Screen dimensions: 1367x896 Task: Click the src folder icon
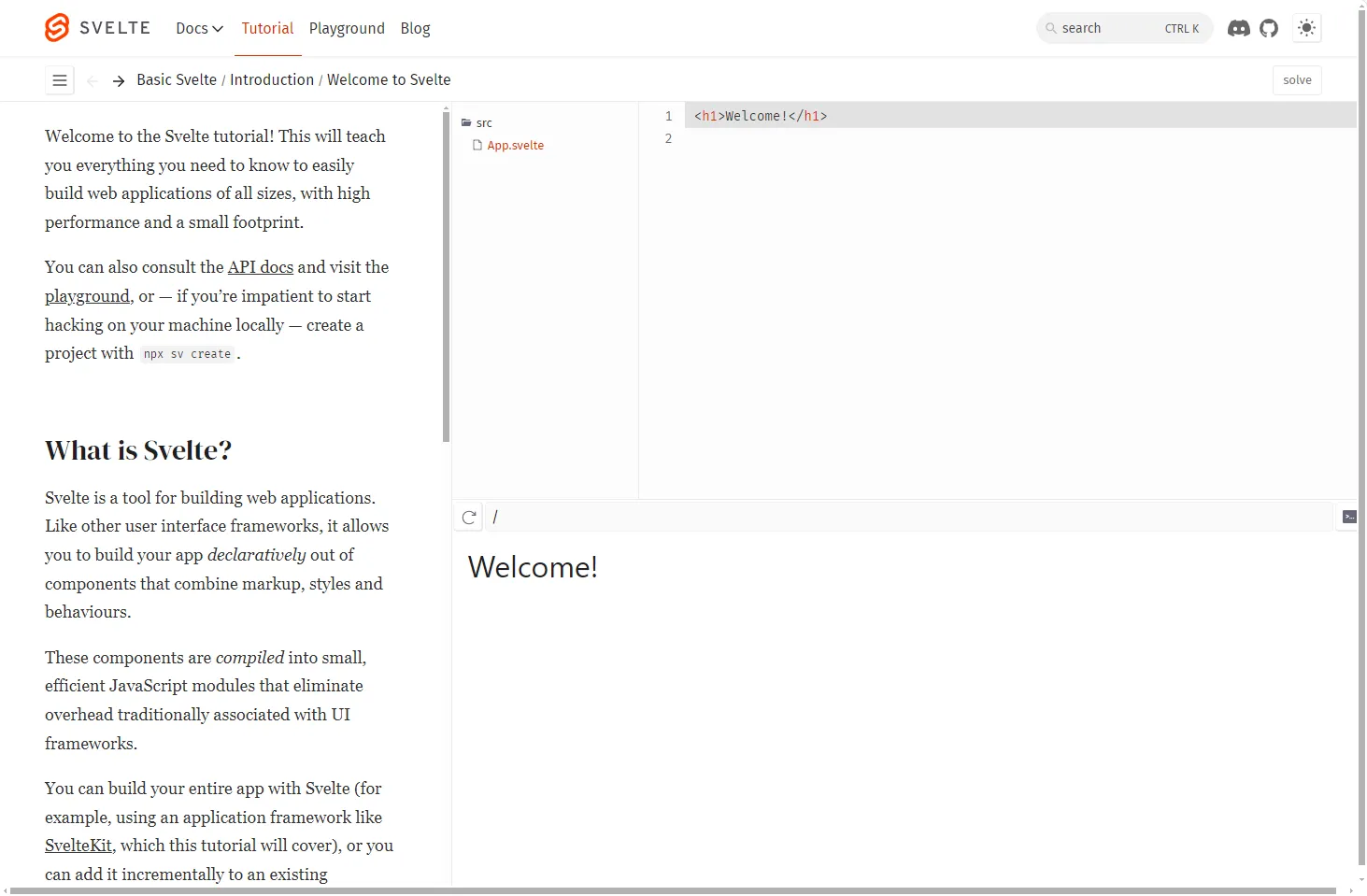coord(466,122)
